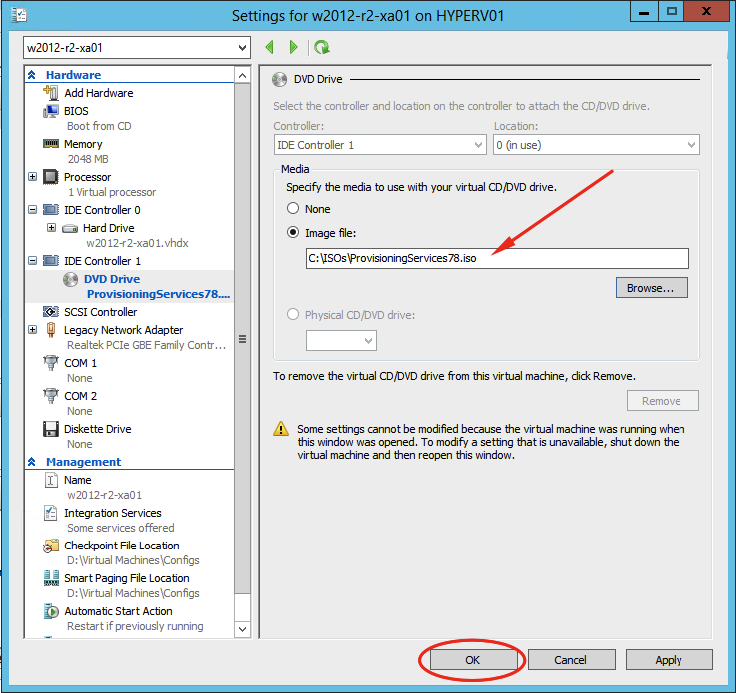Select the Automatic Start Action item
736x693 pixels.
pyautogui.click(x=118, y=611)
